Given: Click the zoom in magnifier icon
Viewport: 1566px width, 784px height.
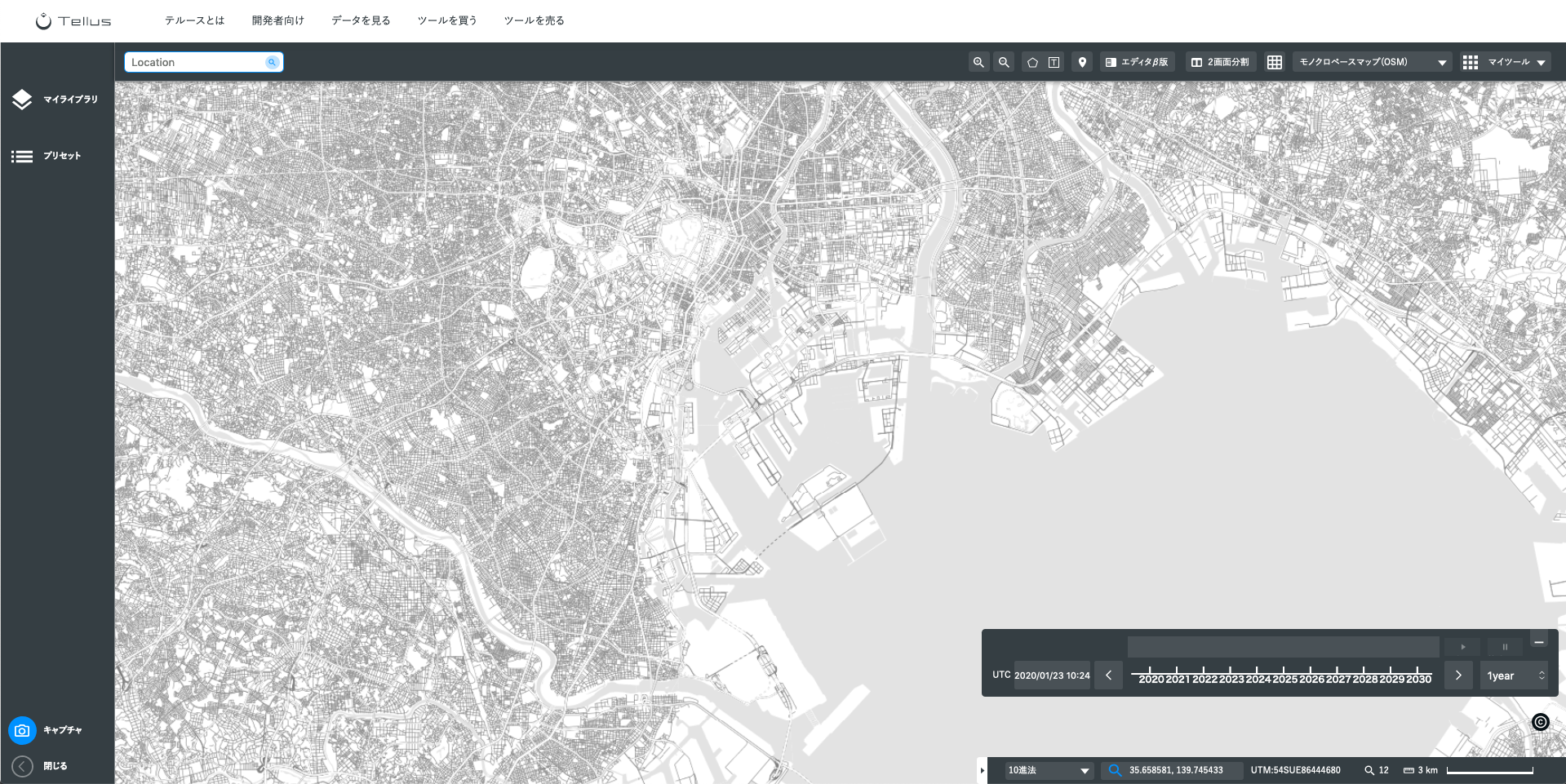Looking at the screenshot, I should (978, 62).
